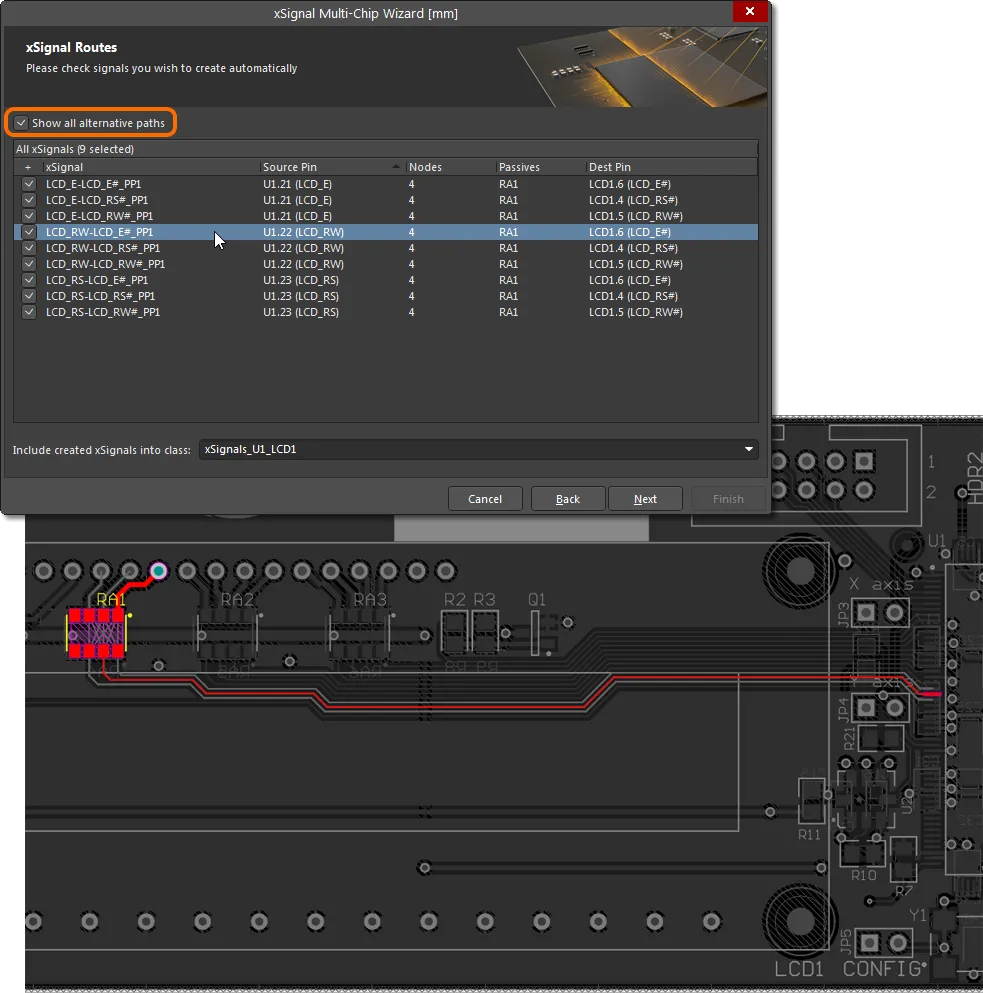Select the RA3 resistor array footprint

(359, 633)
